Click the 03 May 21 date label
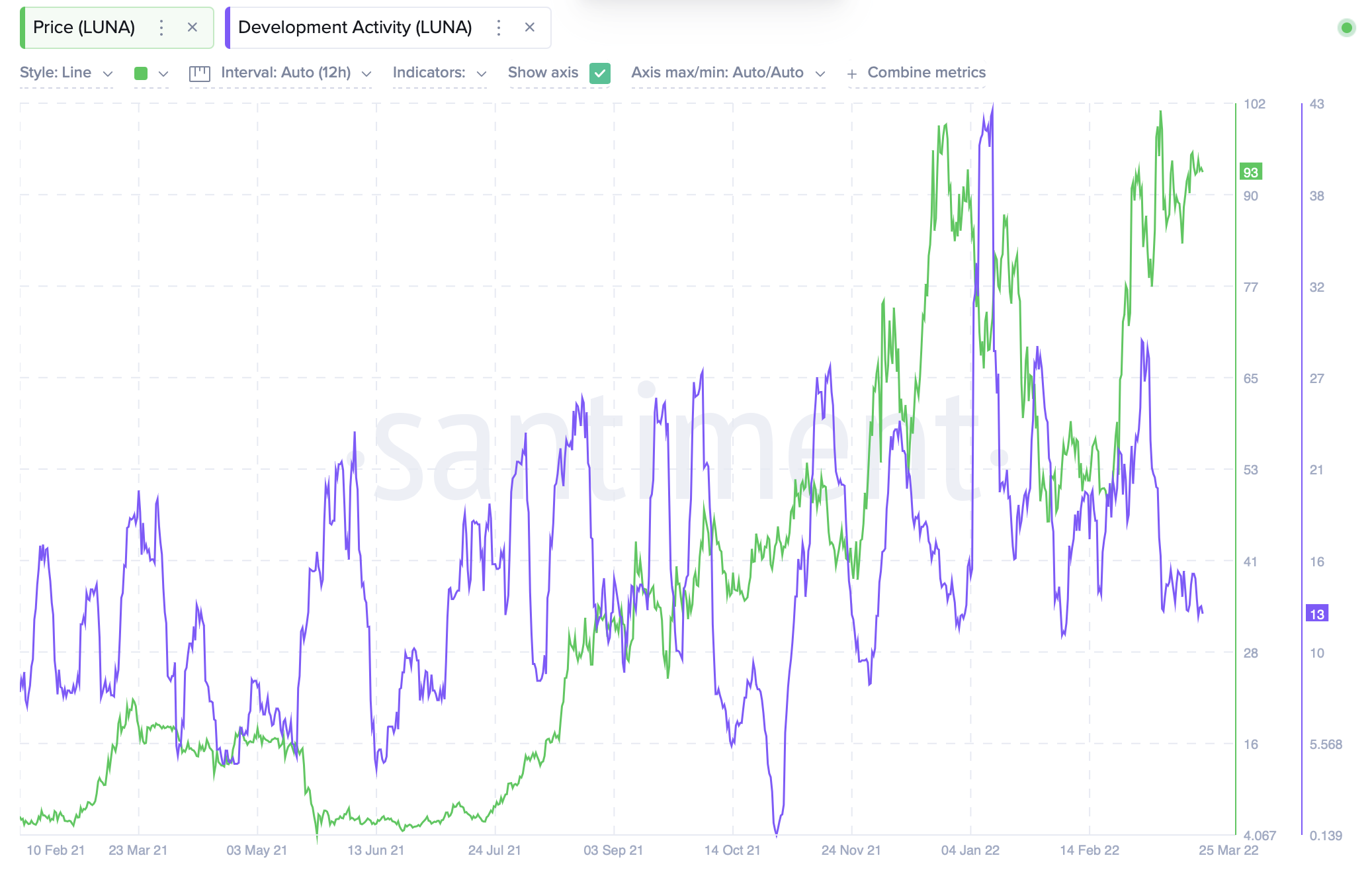 [x=257, y=850]
